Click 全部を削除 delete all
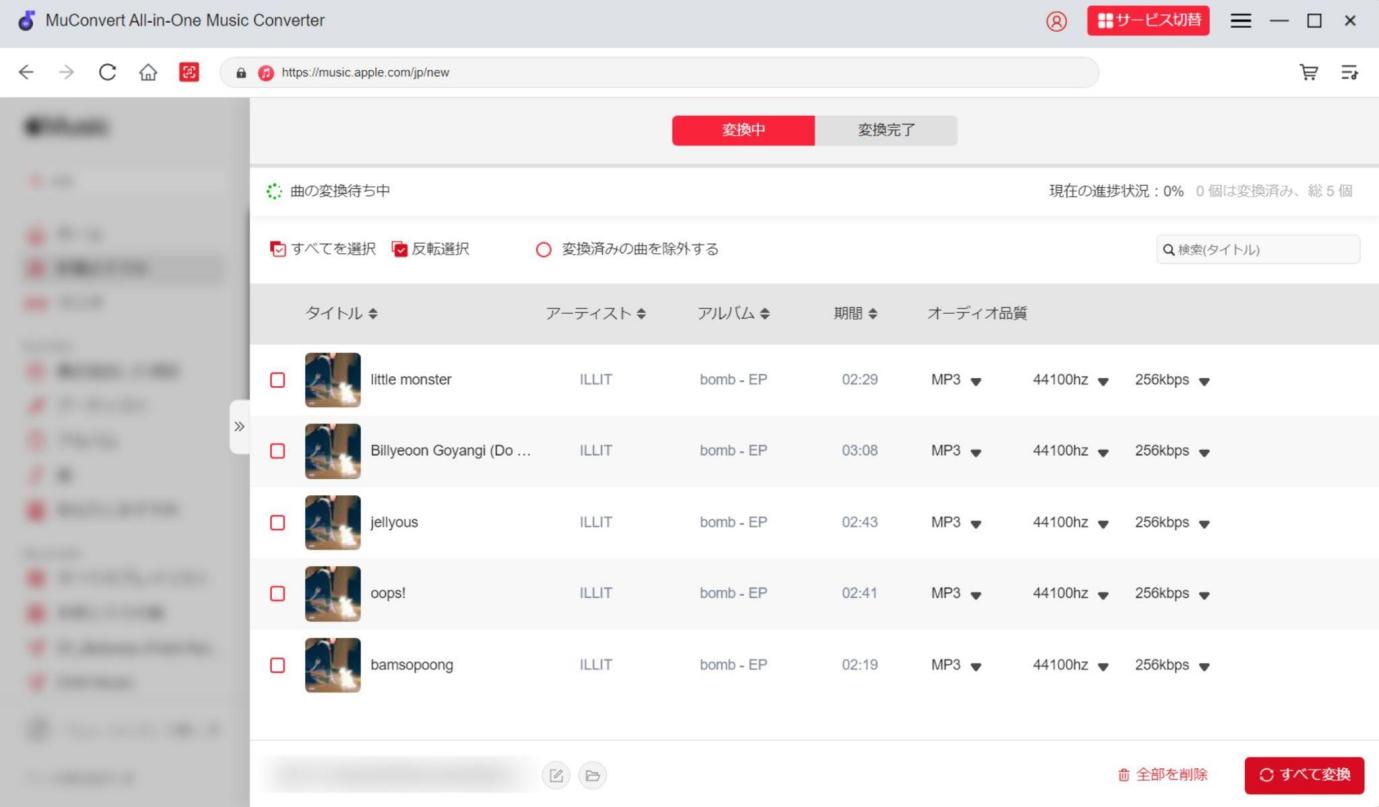 1162,775
